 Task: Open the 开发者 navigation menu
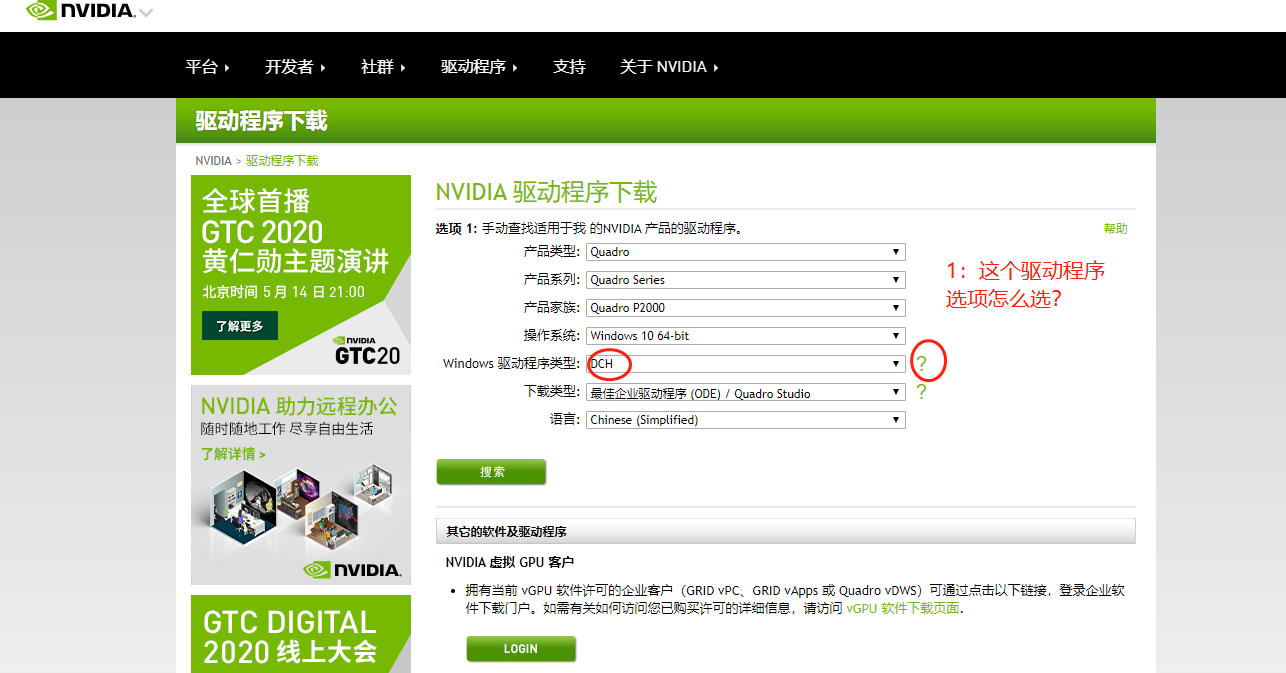[295, 67]
